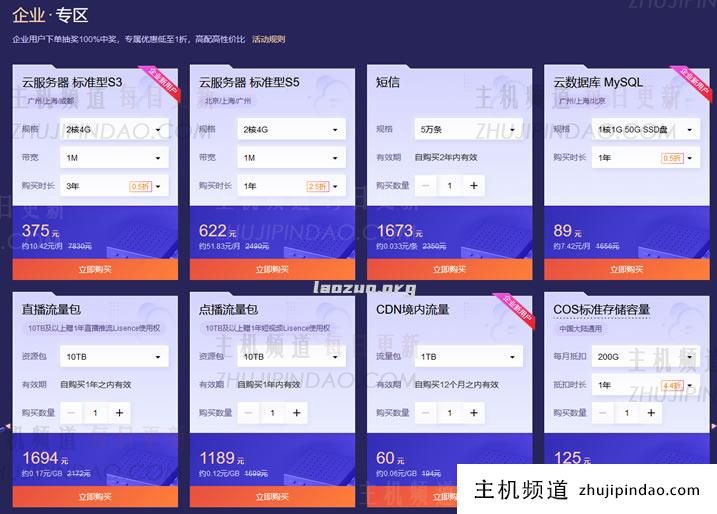Expand the 短信 规格 dropdown showing 5万条
Viewport: 717px width, 514px height.
(x=468, y=129)
